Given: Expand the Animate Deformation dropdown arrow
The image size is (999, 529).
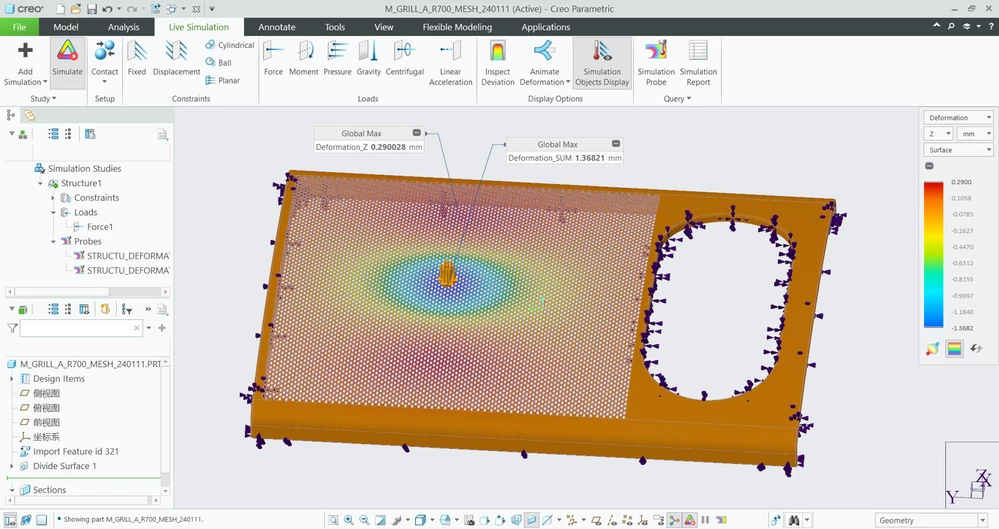Looking at the screenshot, I should point(568,82).
